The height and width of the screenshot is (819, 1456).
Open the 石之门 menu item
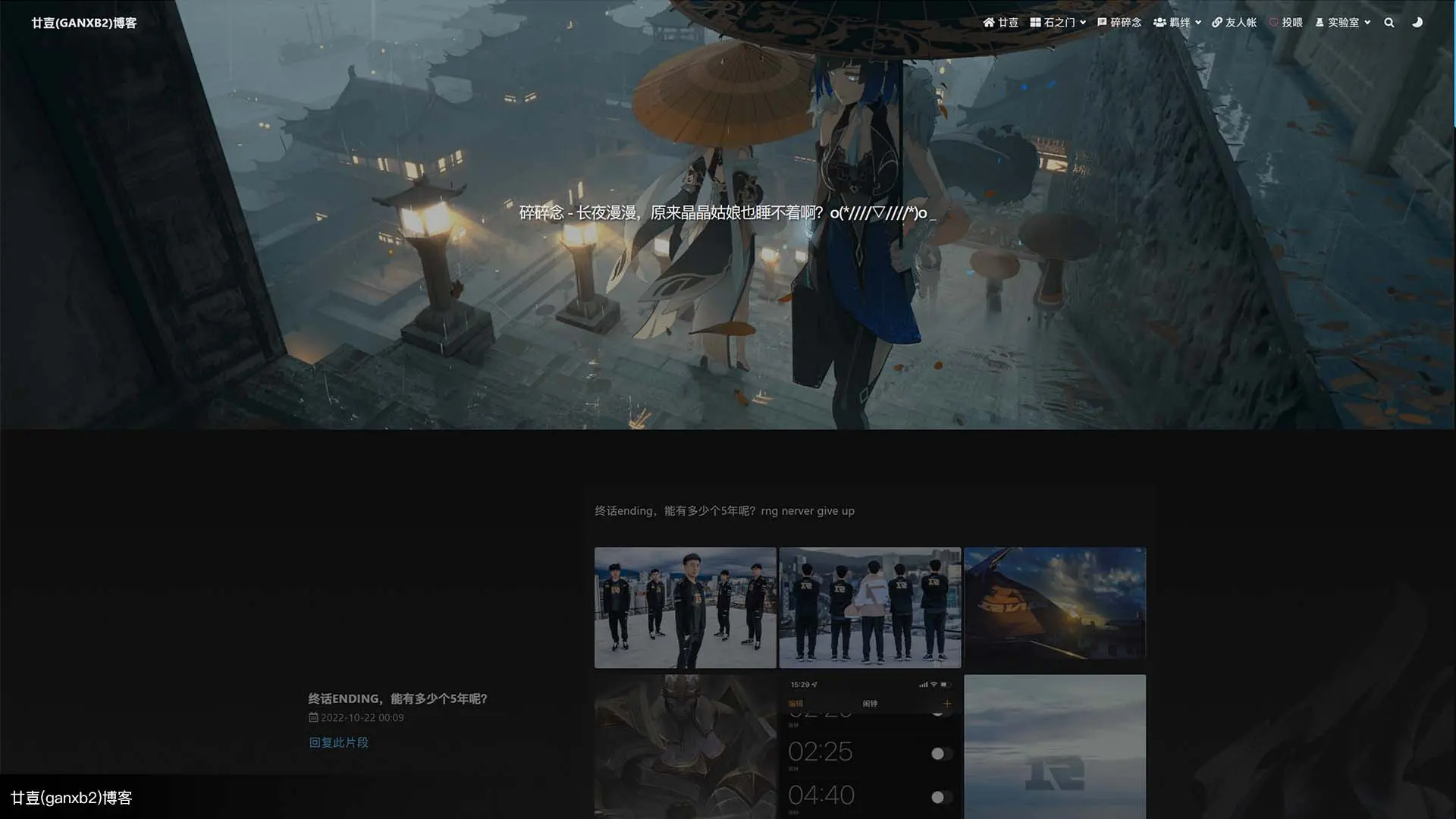pyautogui.click(x=1058, y=23)
